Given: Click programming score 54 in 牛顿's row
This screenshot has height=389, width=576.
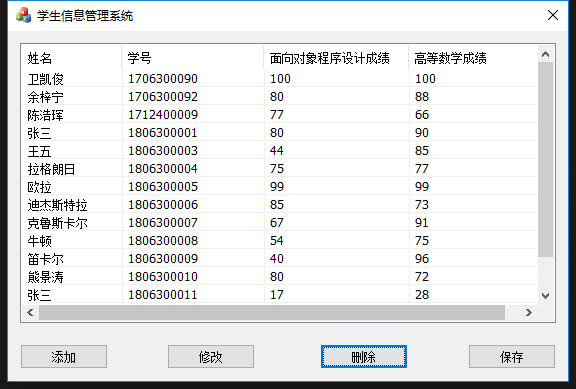Looking at the screenshot, I should coord(277,241).
